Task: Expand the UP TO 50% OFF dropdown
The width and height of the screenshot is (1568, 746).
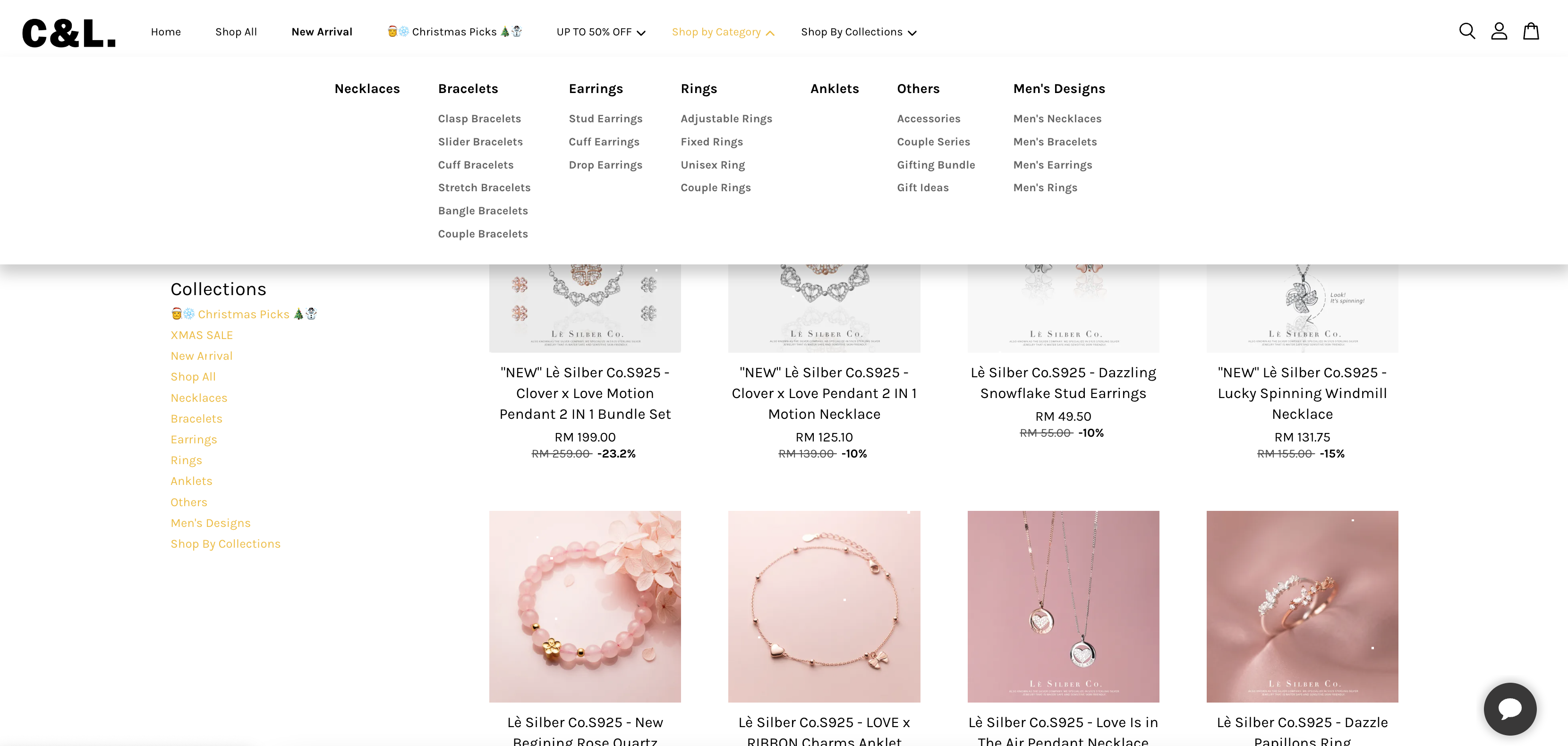Action: [x=601, y=32]
